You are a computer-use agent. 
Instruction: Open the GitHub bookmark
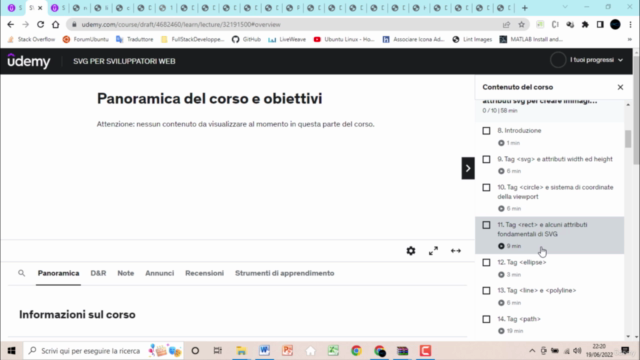click(x=246, y=39)
